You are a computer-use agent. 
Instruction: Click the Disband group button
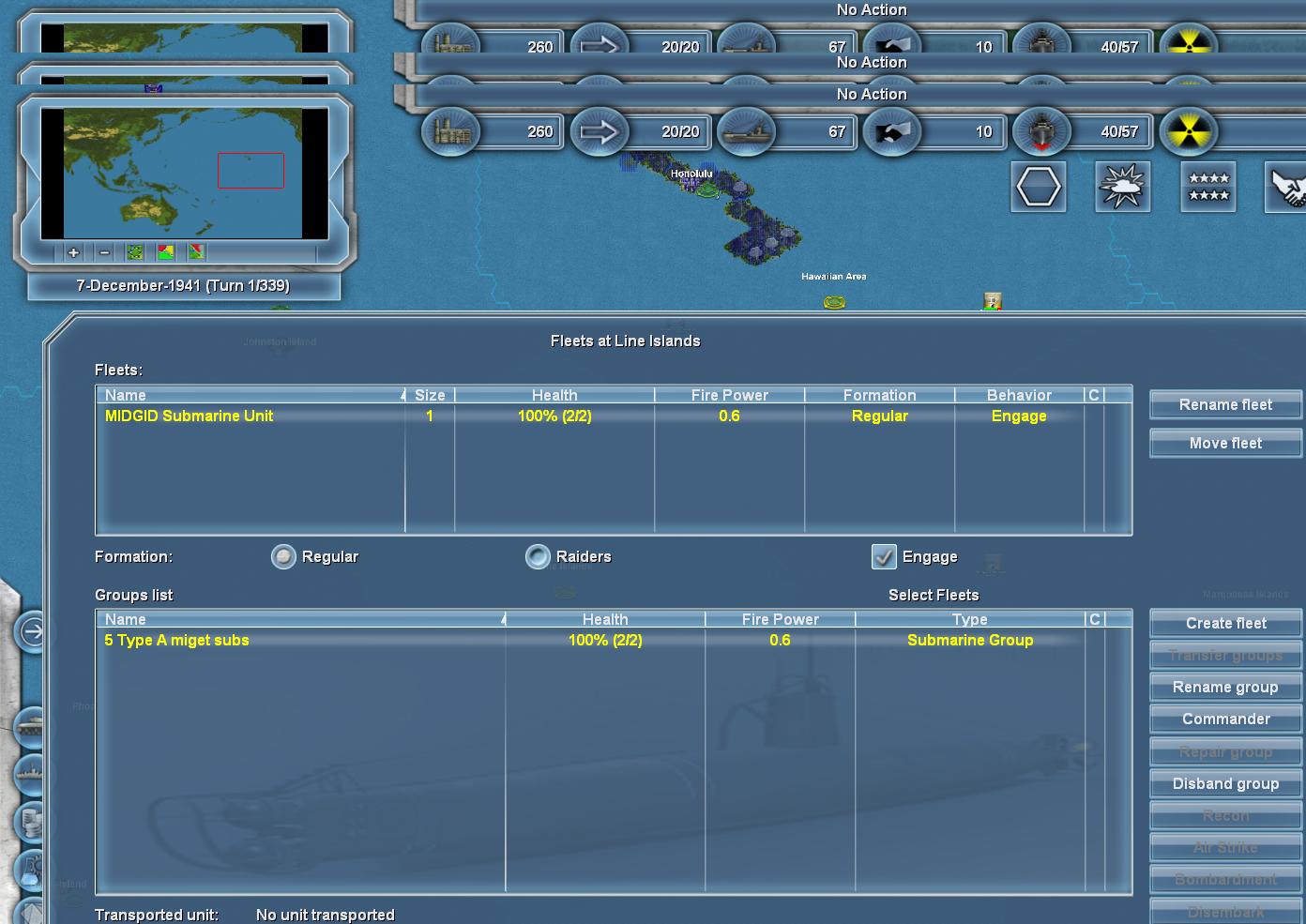tap(1225, 783)
